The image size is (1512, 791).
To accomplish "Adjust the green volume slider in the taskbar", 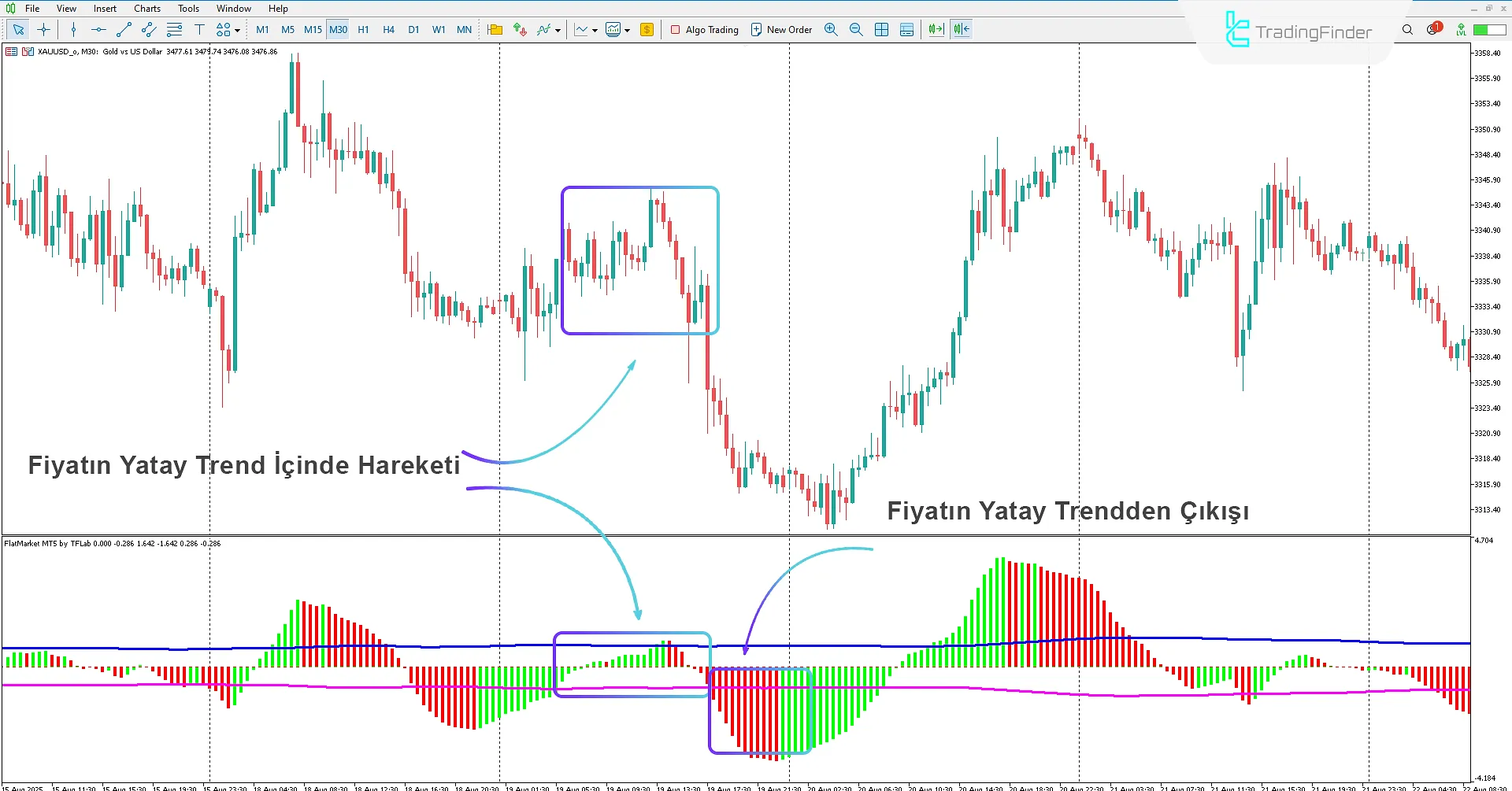I will [x=1488, y=29].
